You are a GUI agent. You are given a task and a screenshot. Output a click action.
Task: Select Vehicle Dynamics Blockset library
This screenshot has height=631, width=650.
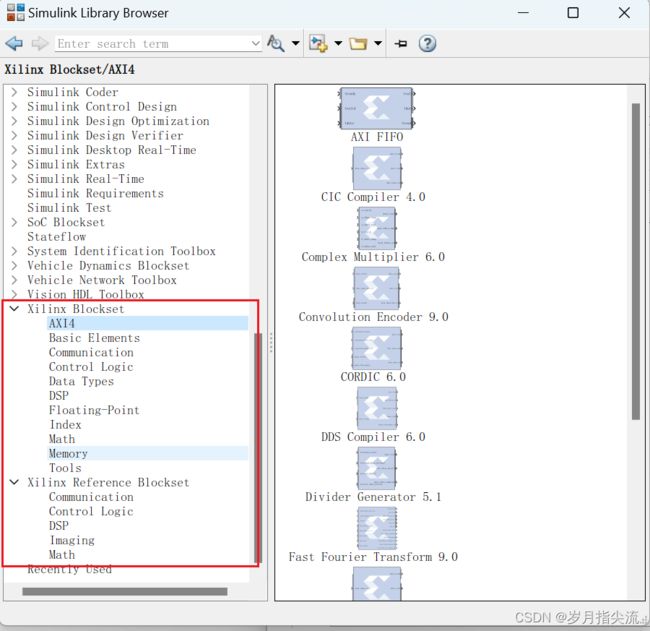click(x=108, y=265)
